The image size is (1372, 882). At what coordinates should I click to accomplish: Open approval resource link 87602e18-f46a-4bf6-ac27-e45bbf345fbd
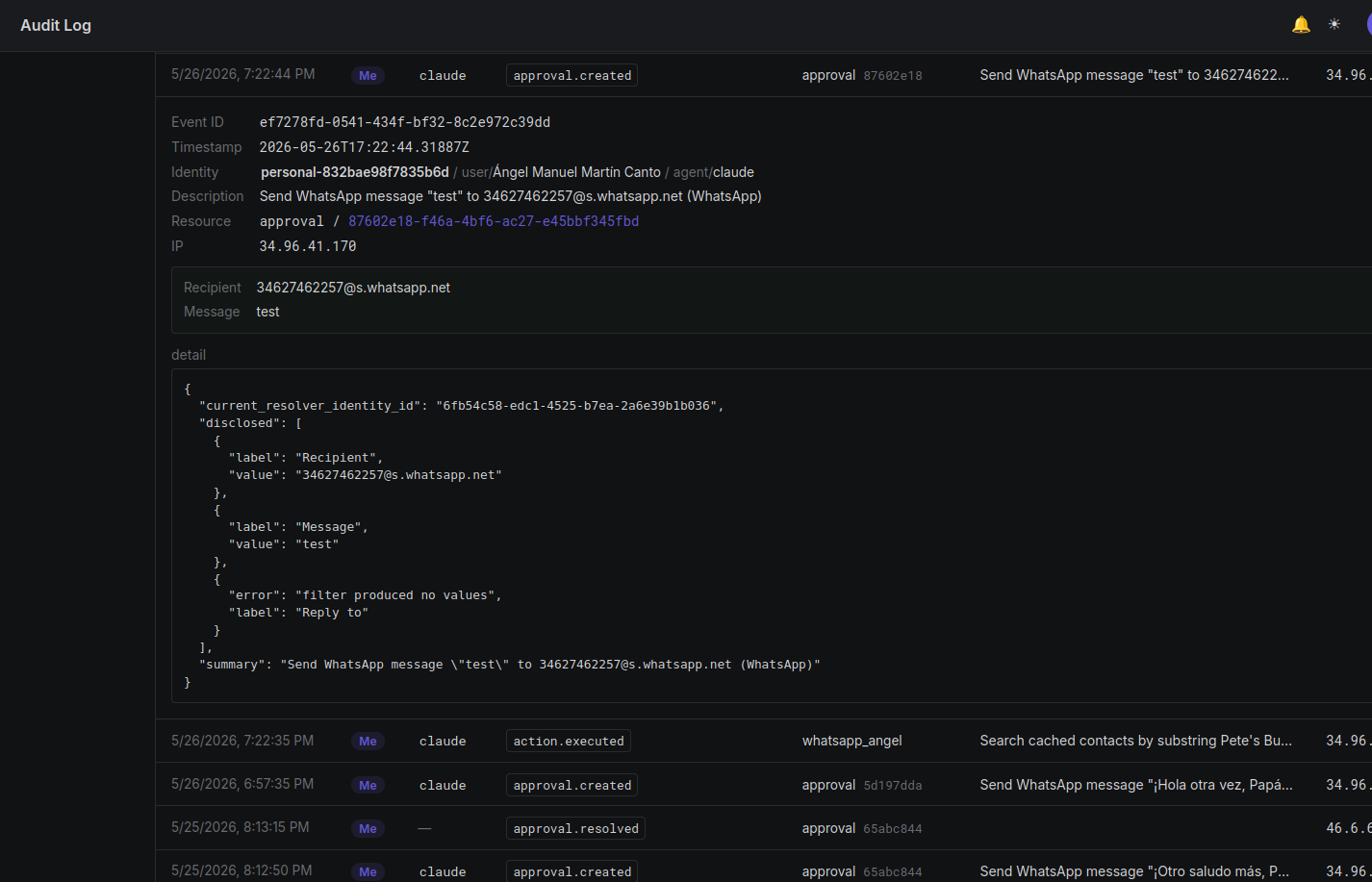494,221
